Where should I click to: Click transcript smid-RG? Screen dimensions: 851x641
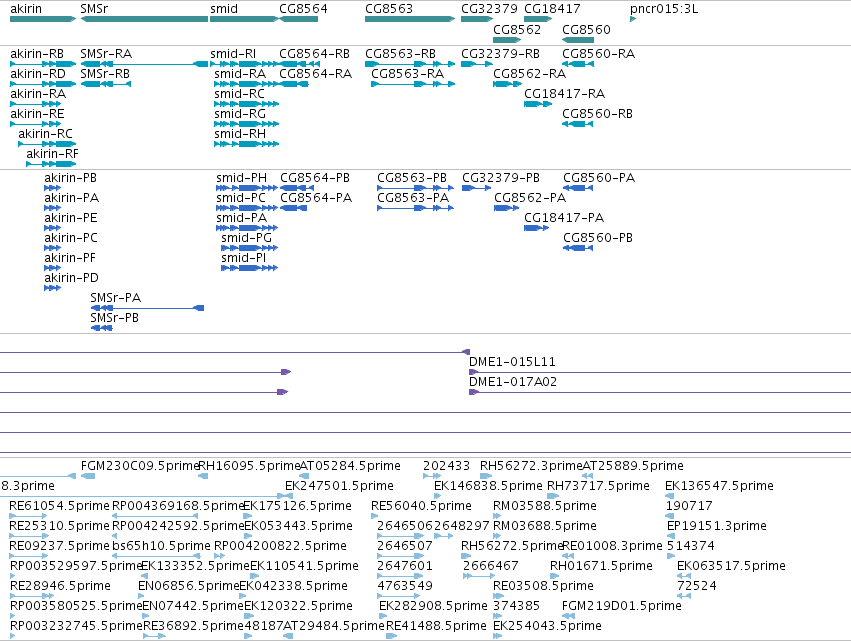(246, 124)
